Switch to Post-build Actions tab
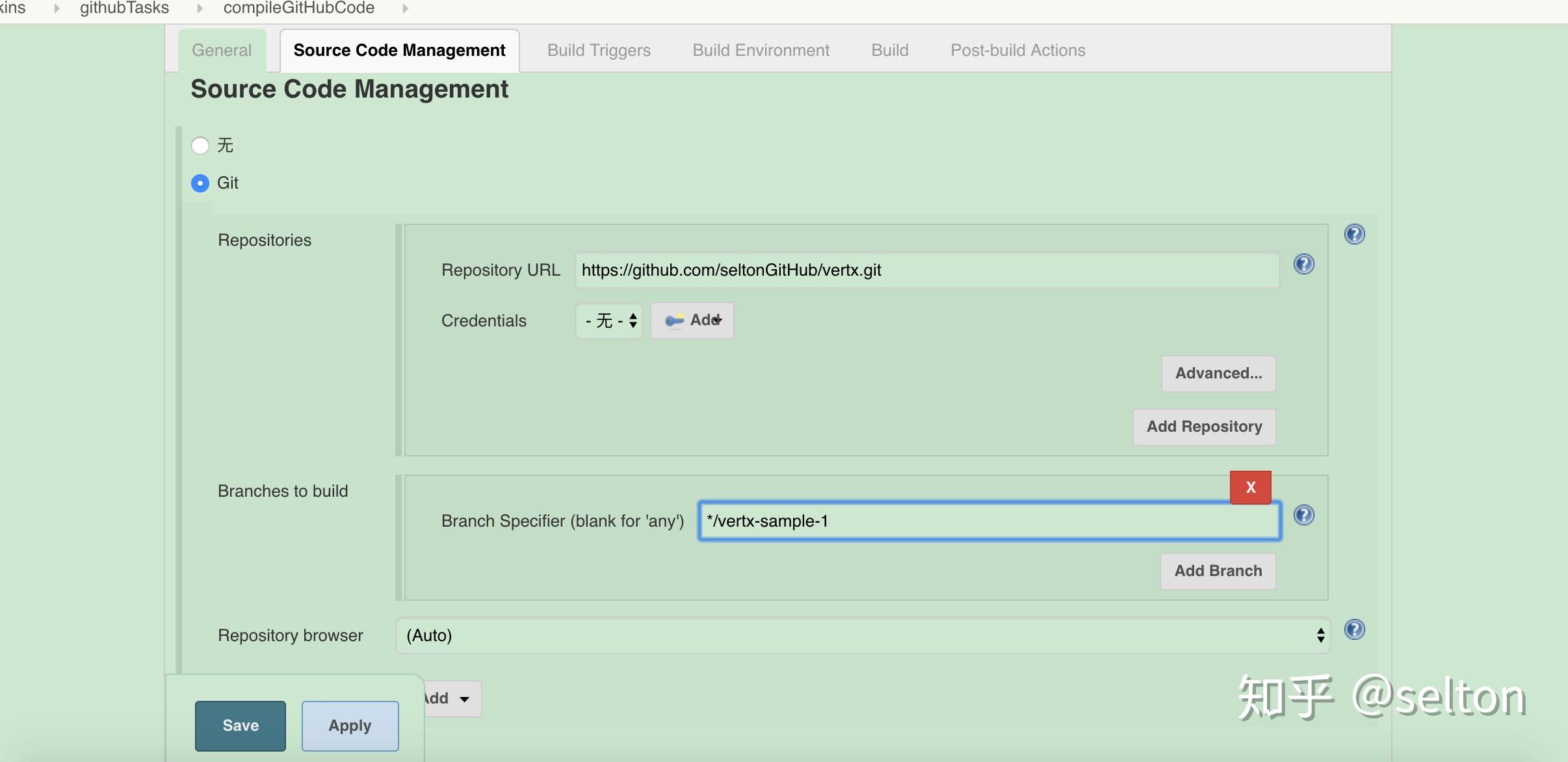This screenshot has width=1568, height=762. tap(1017, 50)
